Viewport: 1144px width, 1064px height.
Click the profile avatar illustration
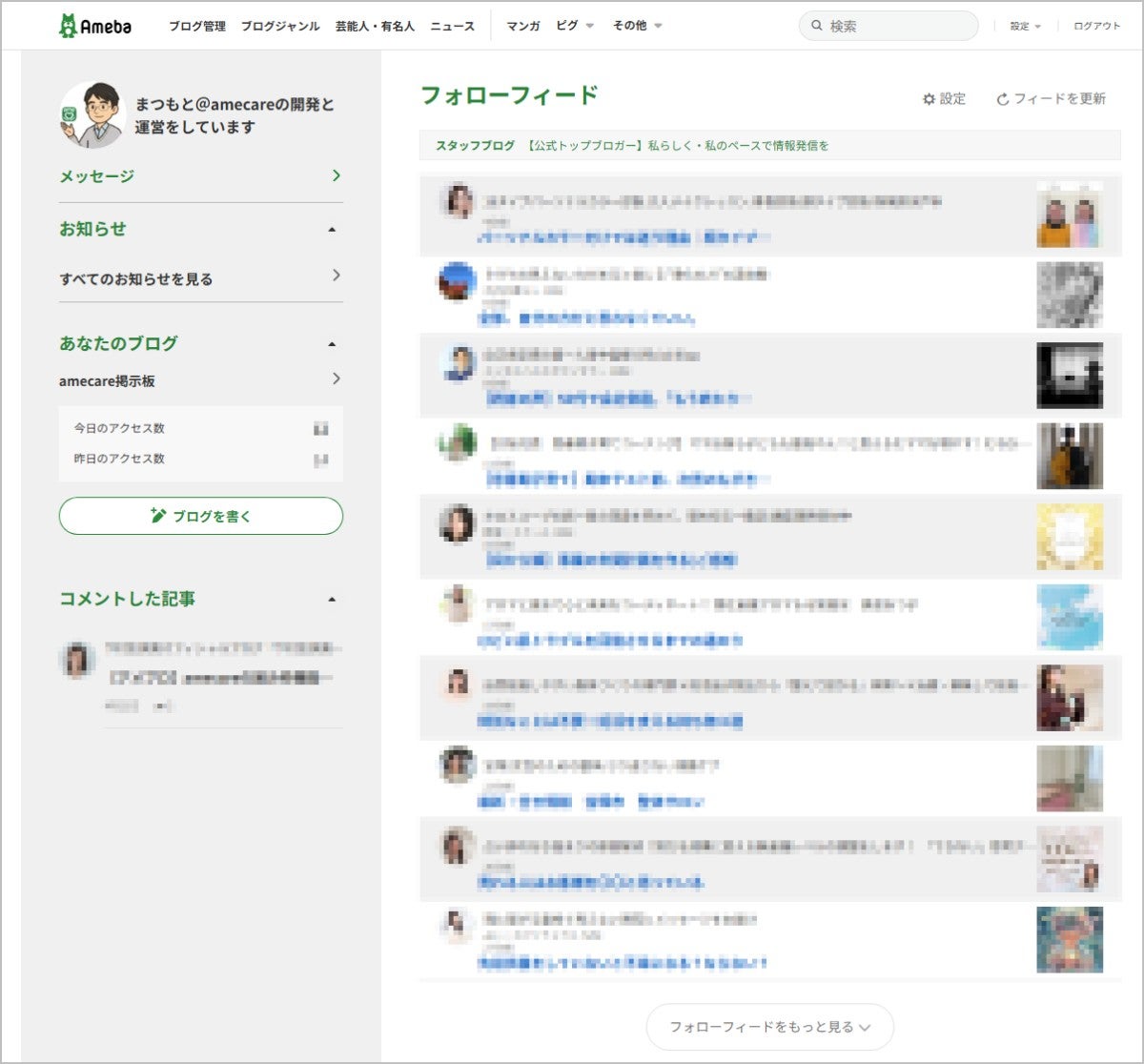pyautogui.click(x=92, y=115)
